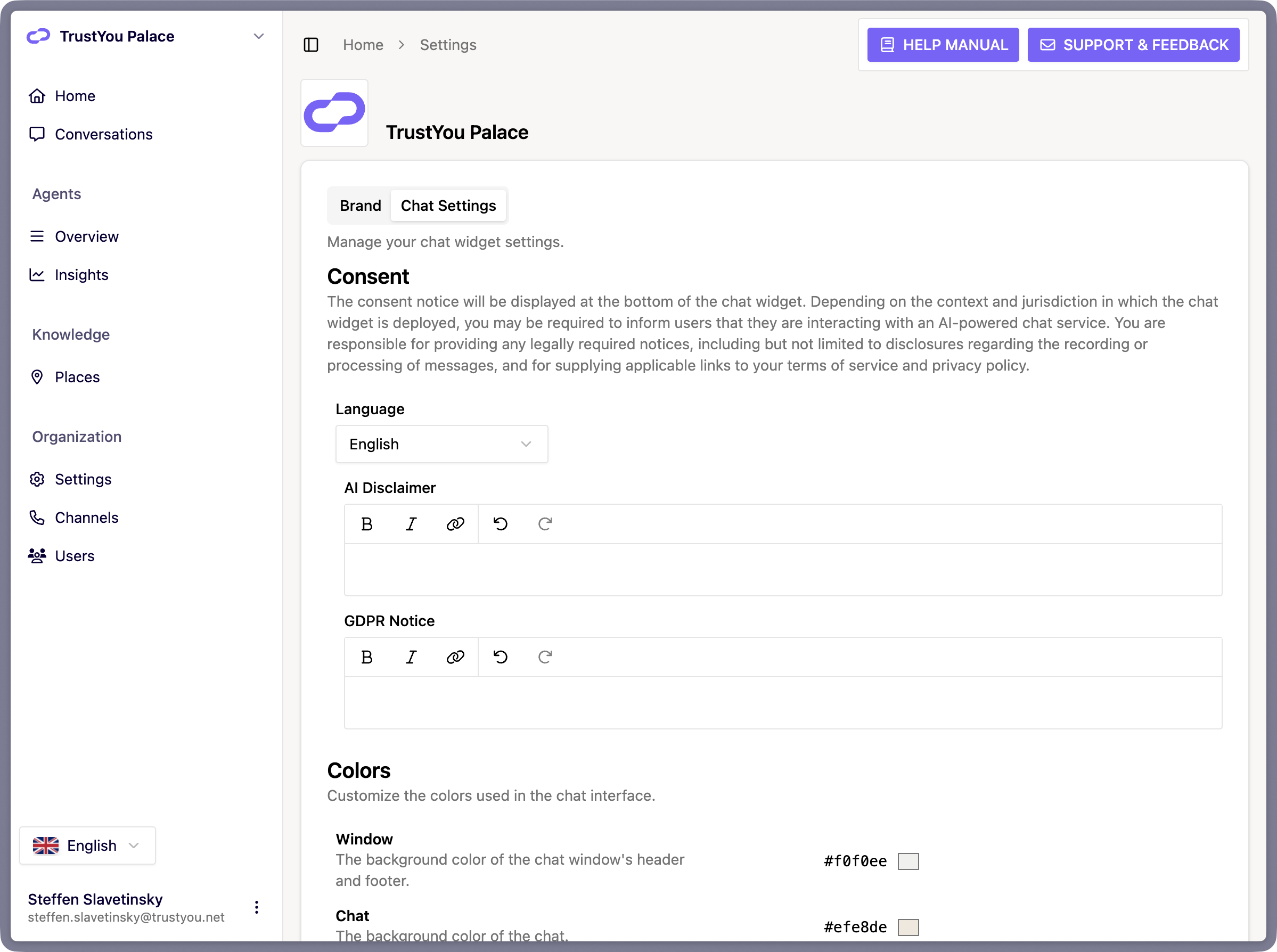Viewport: 1277px width, 952px height.
Task: Click the Settings gear icon
Action: click(x=37, y=479)
